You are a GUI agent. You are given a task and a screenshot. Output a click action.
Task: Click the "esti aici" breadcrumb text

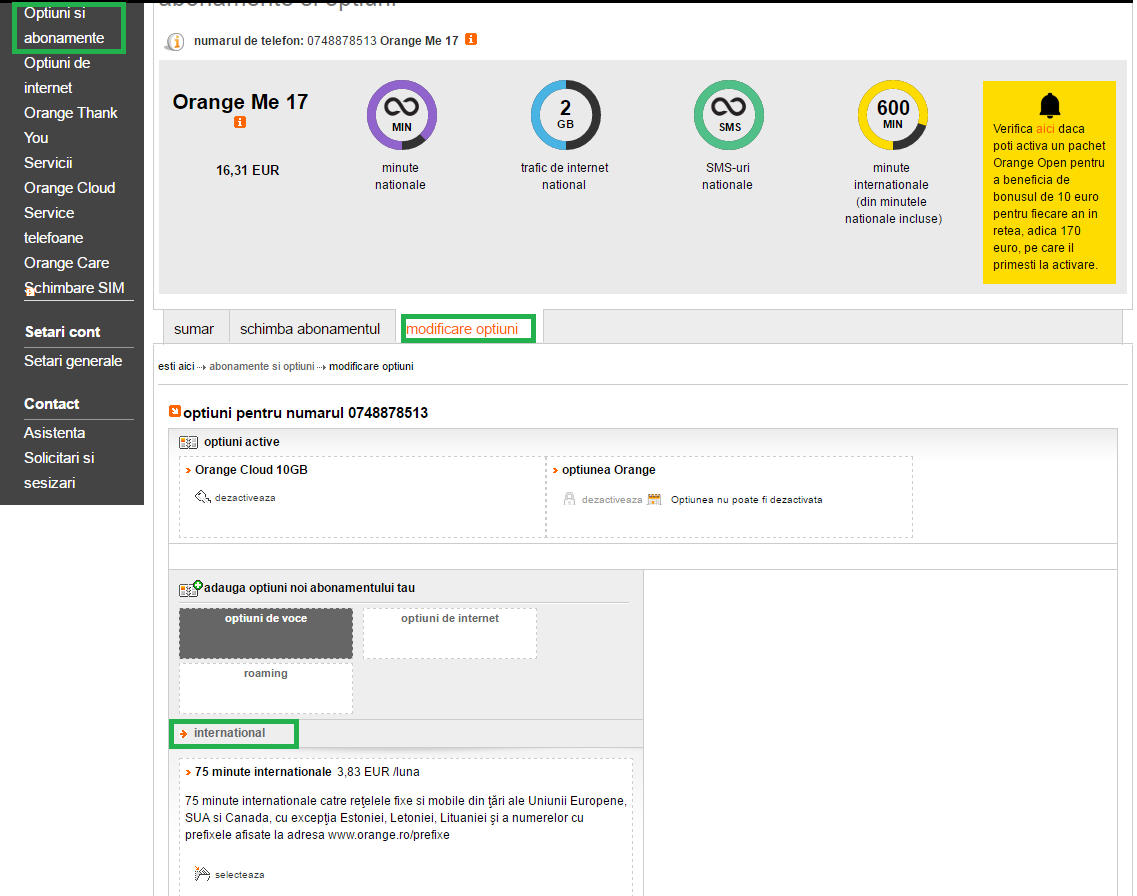pyautogui.click(x=176, y=367)
